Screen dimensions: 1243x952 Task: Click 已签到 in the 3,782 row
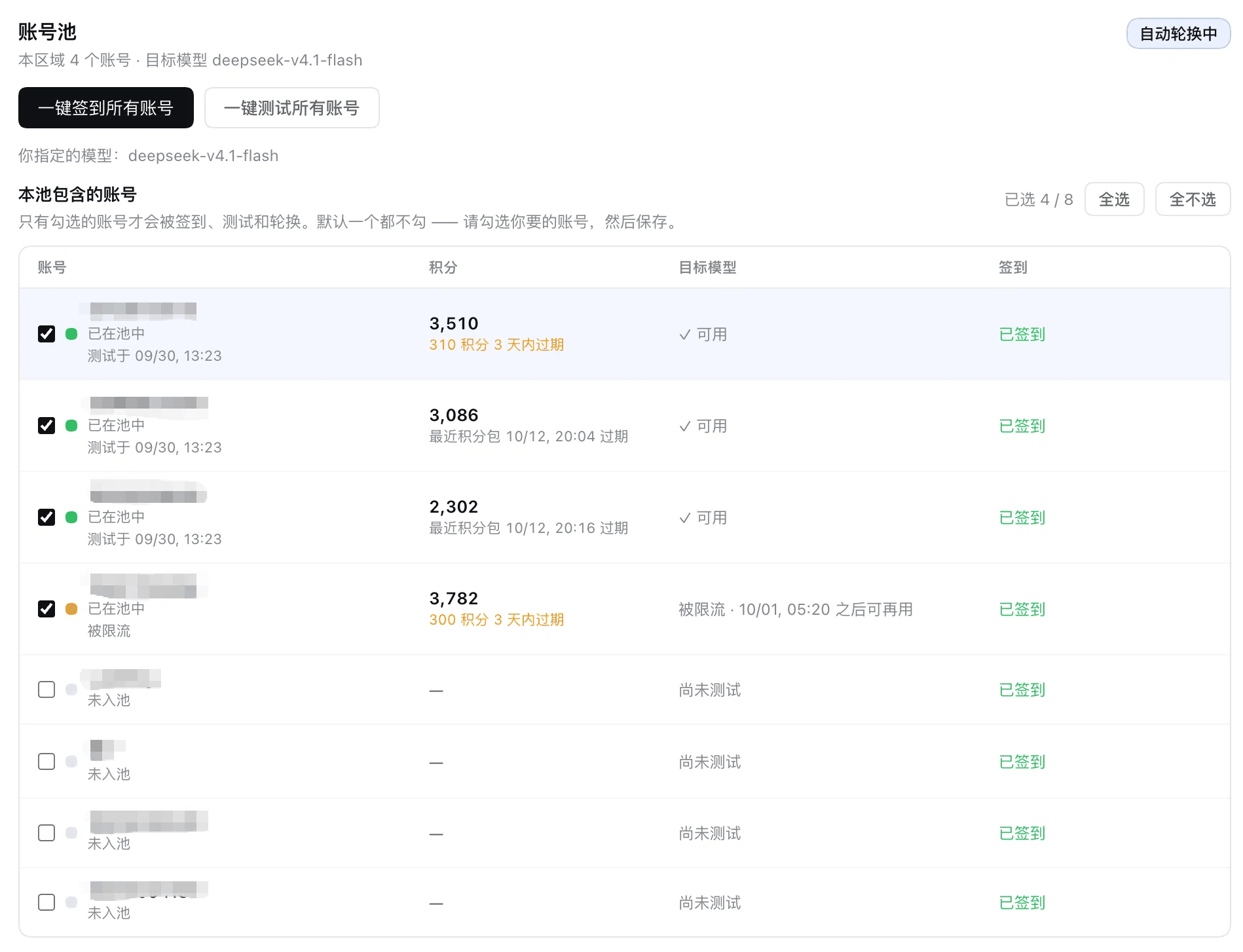(1022, 610)
